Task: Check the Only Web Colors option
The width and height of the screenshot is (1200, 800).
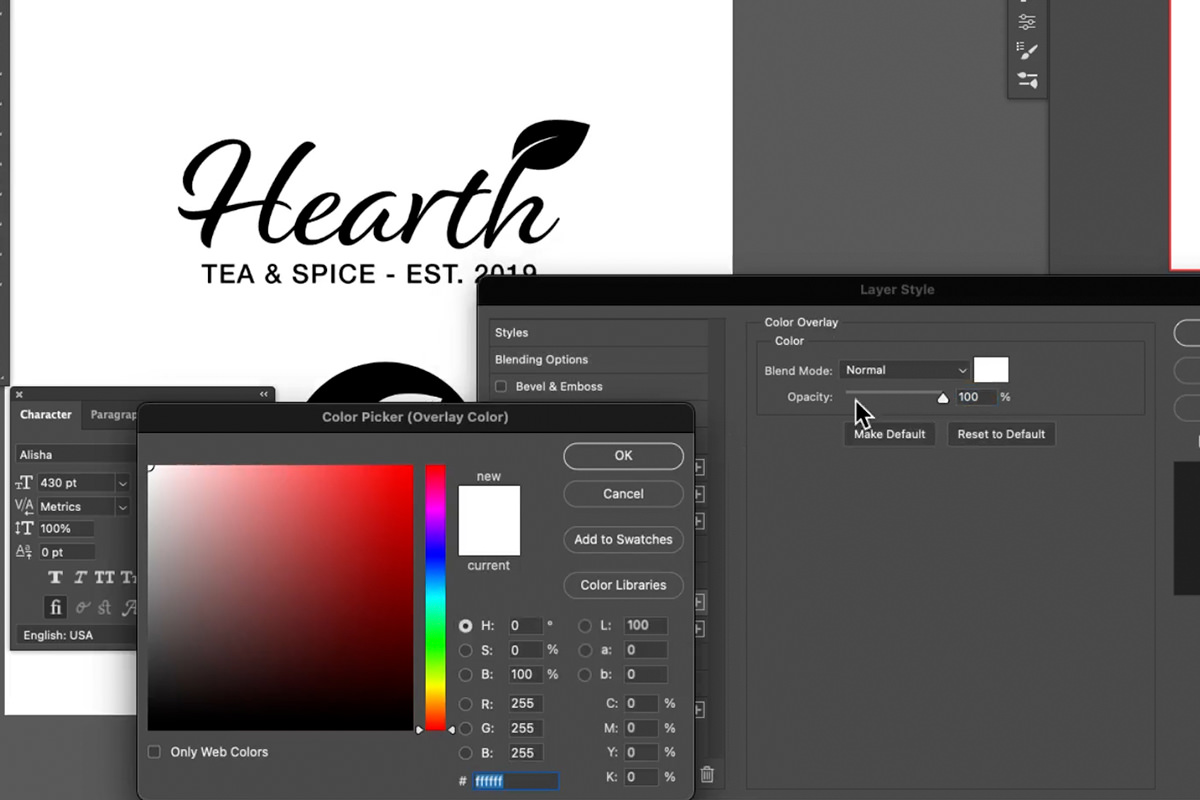Action: [x=153, y=751]
